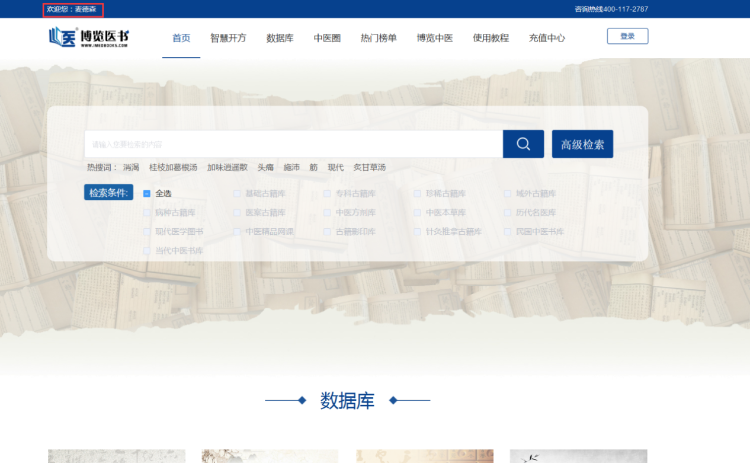Go to the 智慧开方 menu item
The width and height of the screenshot is (750, 463).
tap(228, 38)
